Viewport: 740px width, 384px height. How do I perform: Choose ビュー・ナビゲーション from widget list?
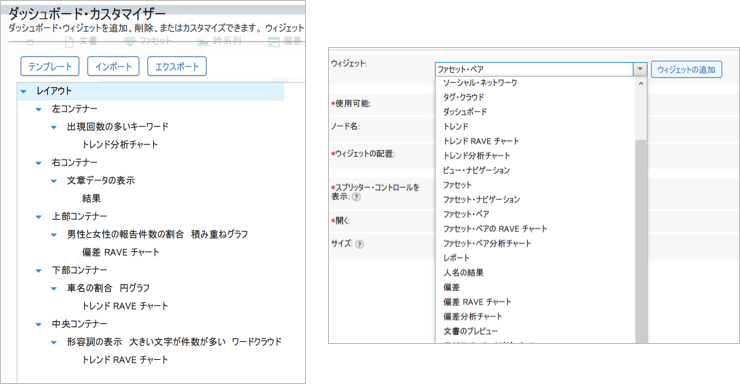(476, 170)
